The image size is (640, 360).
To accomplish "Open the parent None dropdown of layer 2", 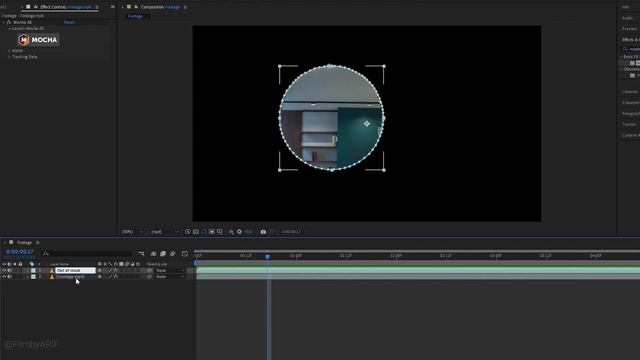I will (170, 277).
